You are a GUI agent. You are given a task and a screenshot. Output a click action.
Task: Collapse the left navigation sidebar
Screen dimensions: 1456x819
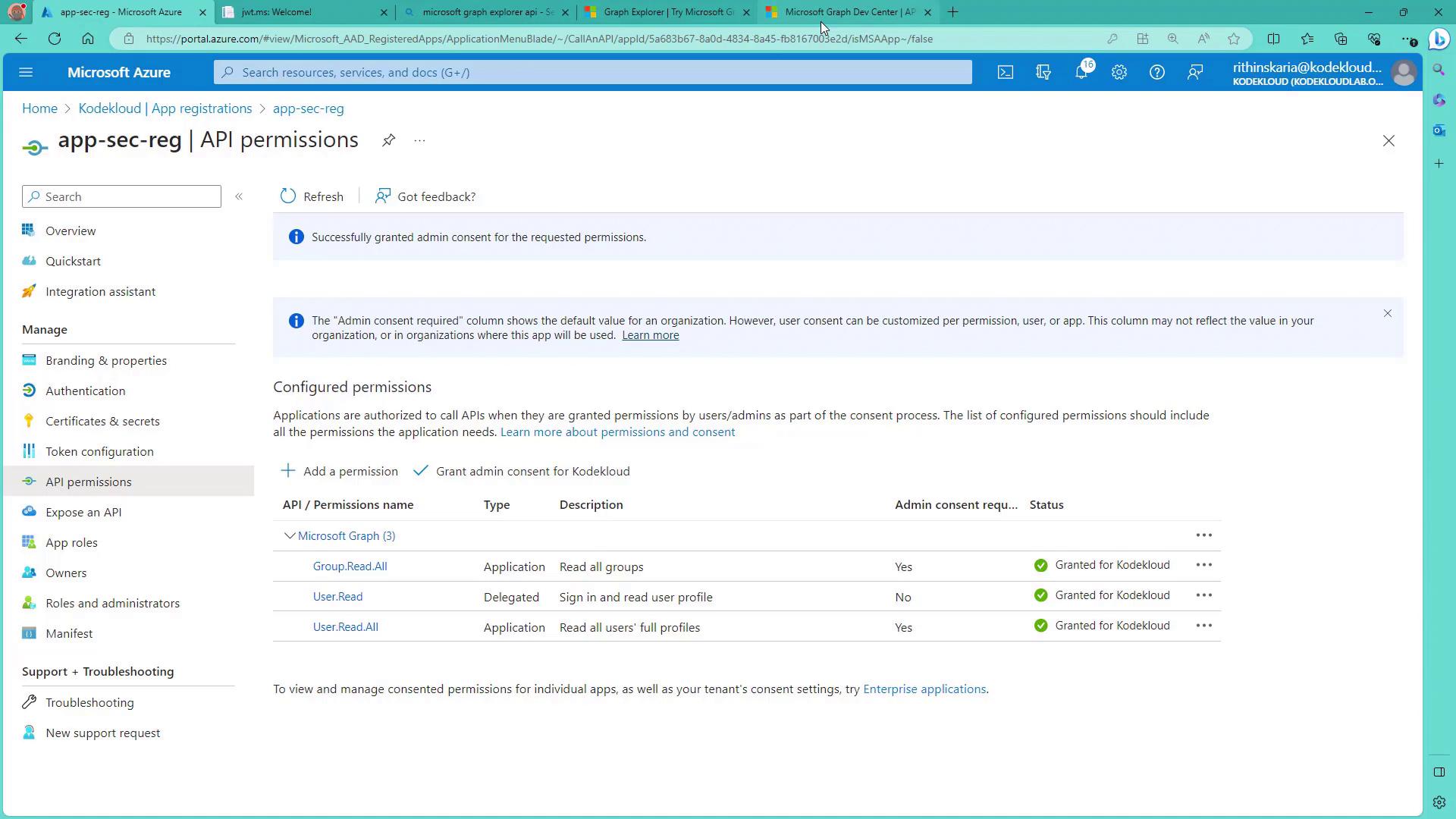[239, 196]
